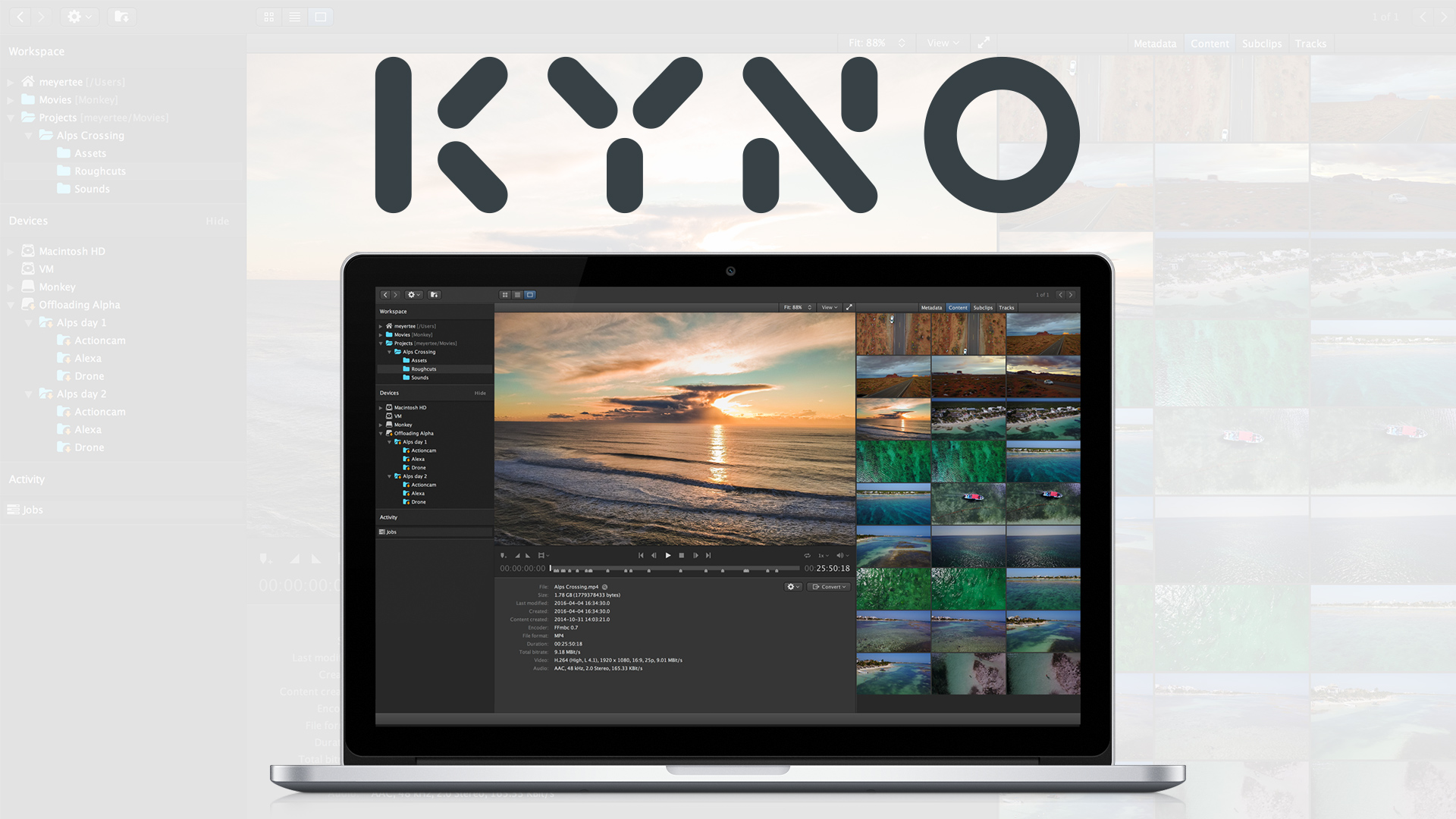Click the filmstrip view icon in toolbar
Viewport: 1456px width, 819px height.
(320, 15)
